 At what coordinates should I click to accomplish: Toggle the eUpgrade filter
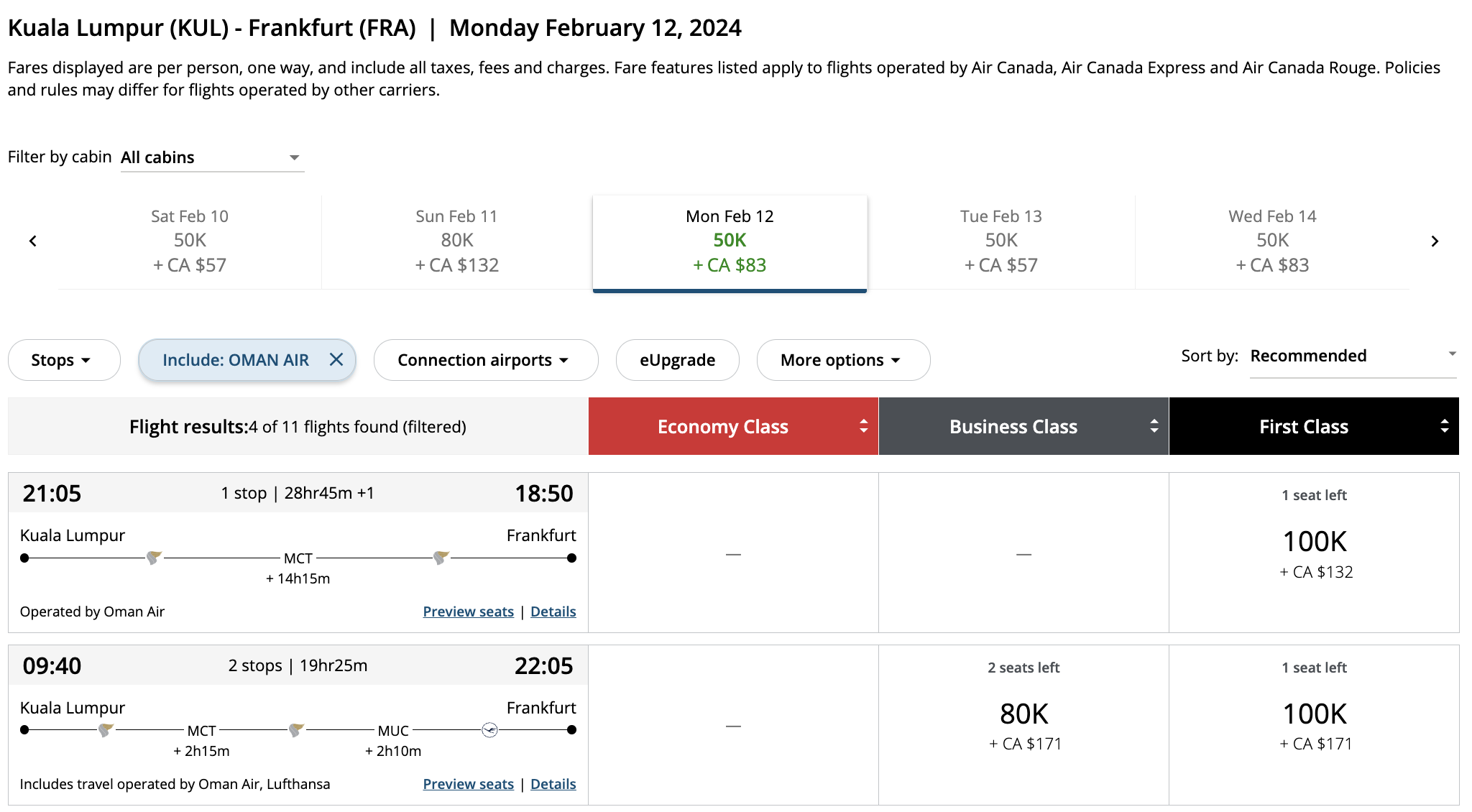click(x=677, y=360)
